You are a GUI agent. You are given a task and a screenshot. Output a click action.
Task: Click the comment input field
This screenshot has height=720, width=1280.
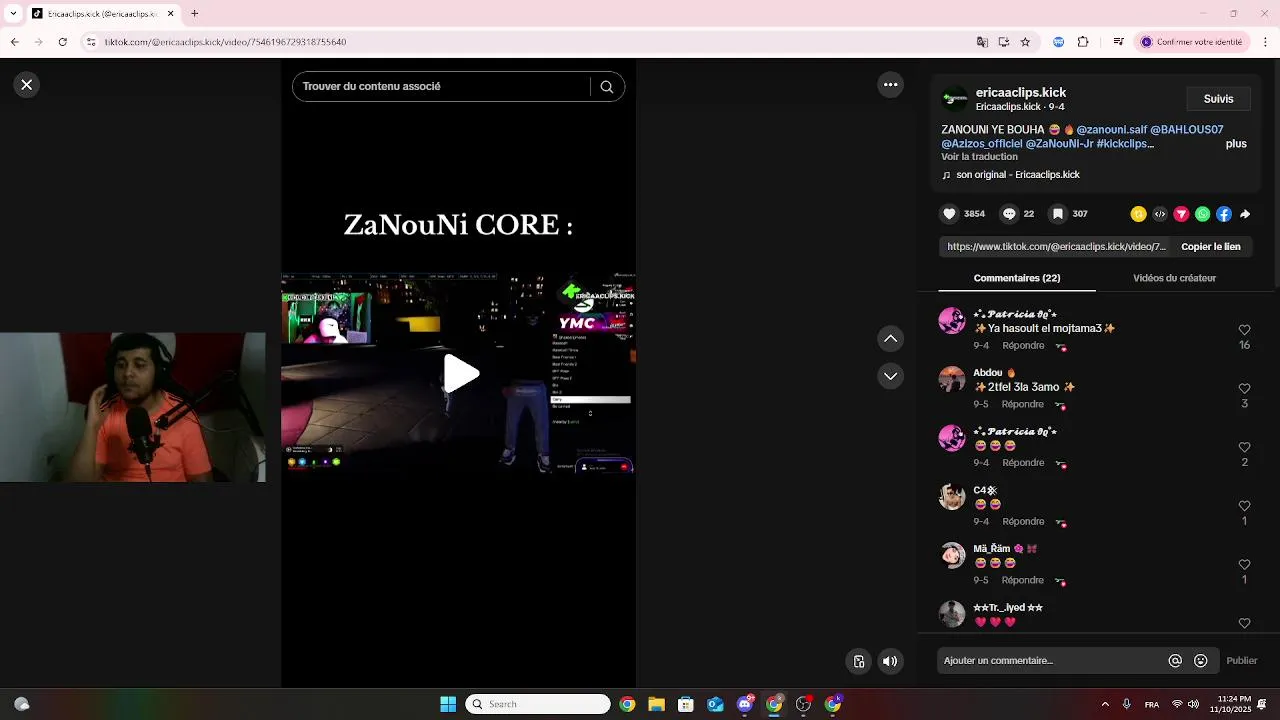1050,661
